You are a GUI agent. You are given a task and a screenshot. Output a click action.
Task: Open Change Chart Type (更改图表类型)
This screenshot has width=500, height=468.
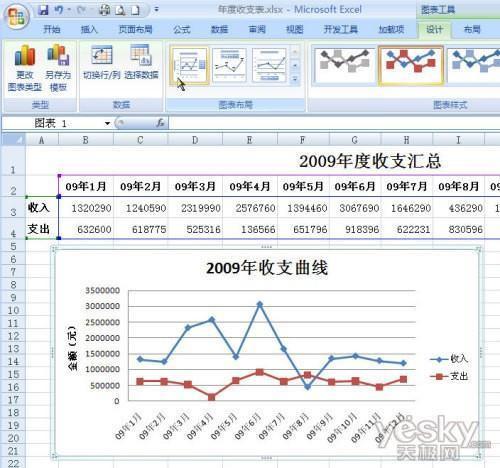25,68
